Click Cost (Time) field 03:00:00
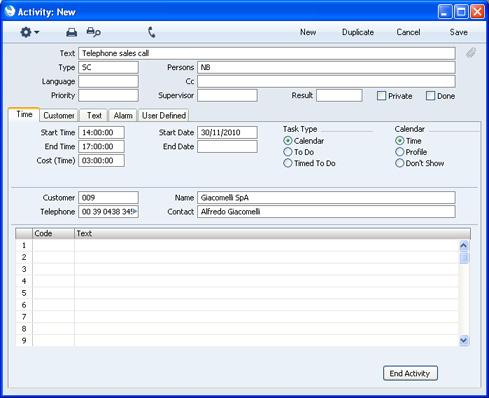The height and width of the screenshot is (398, 489). click(101, 160)
